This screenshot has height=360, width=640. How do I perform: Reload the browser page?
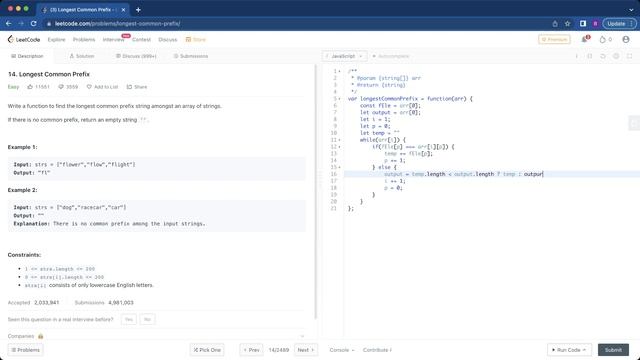click(33, 24)
